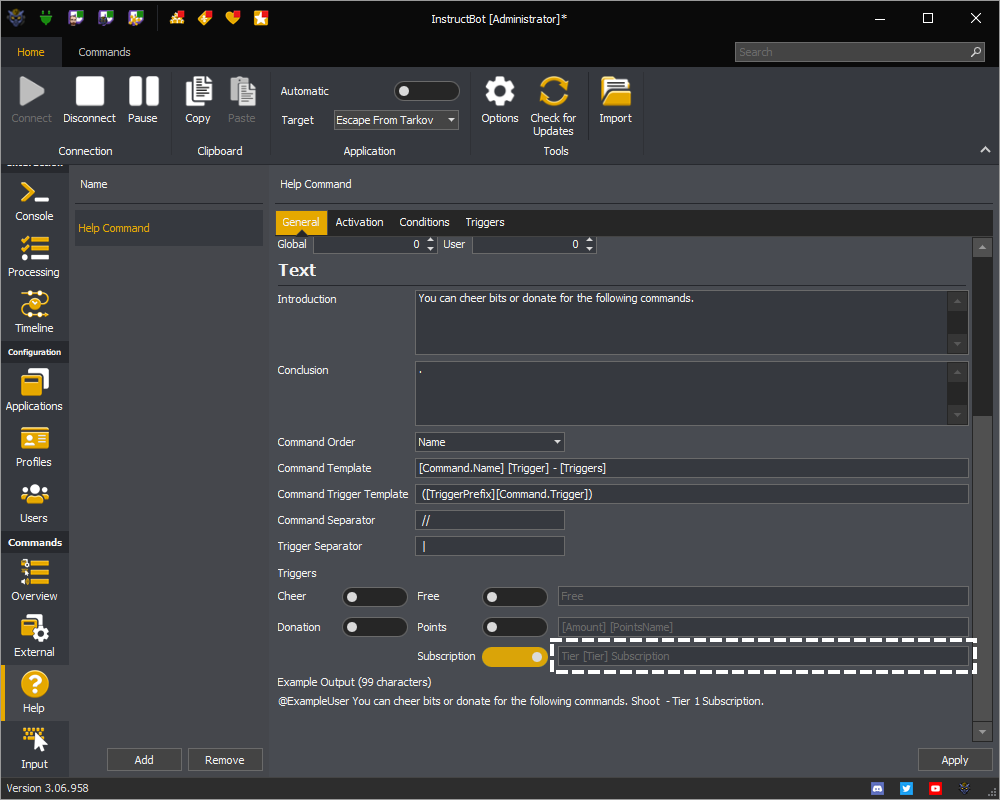Open the Processing sidebar page

[x=34, y=256]
